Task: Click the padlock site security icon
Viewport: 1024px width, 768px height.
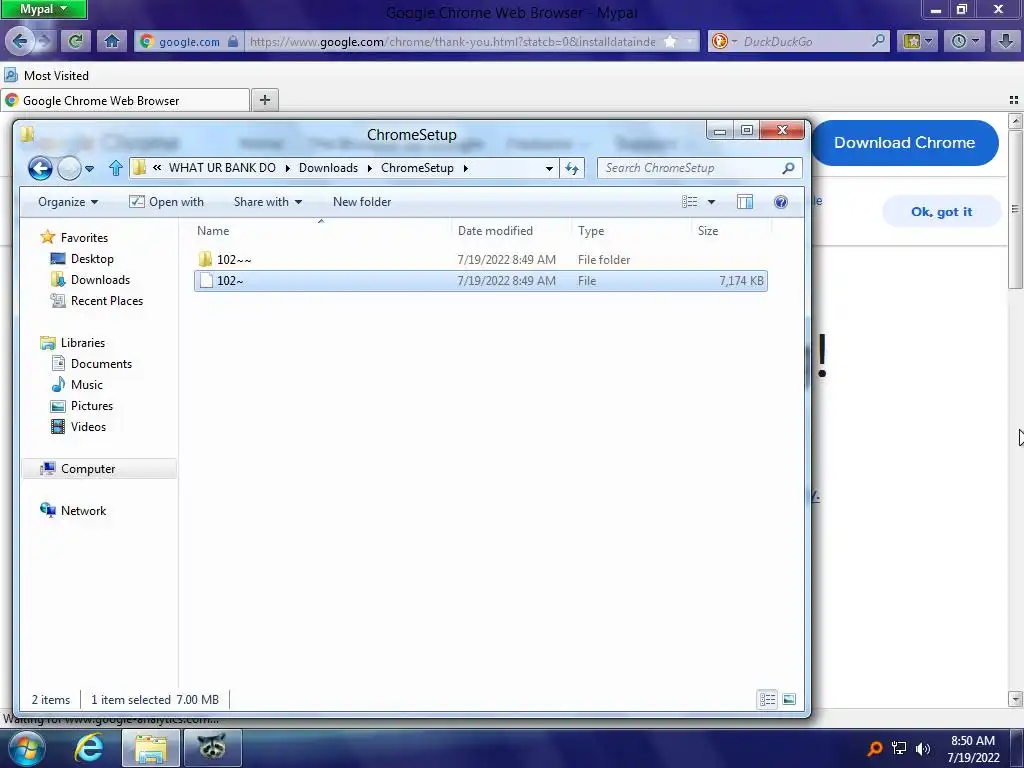Action: click(x=233, y=41)
